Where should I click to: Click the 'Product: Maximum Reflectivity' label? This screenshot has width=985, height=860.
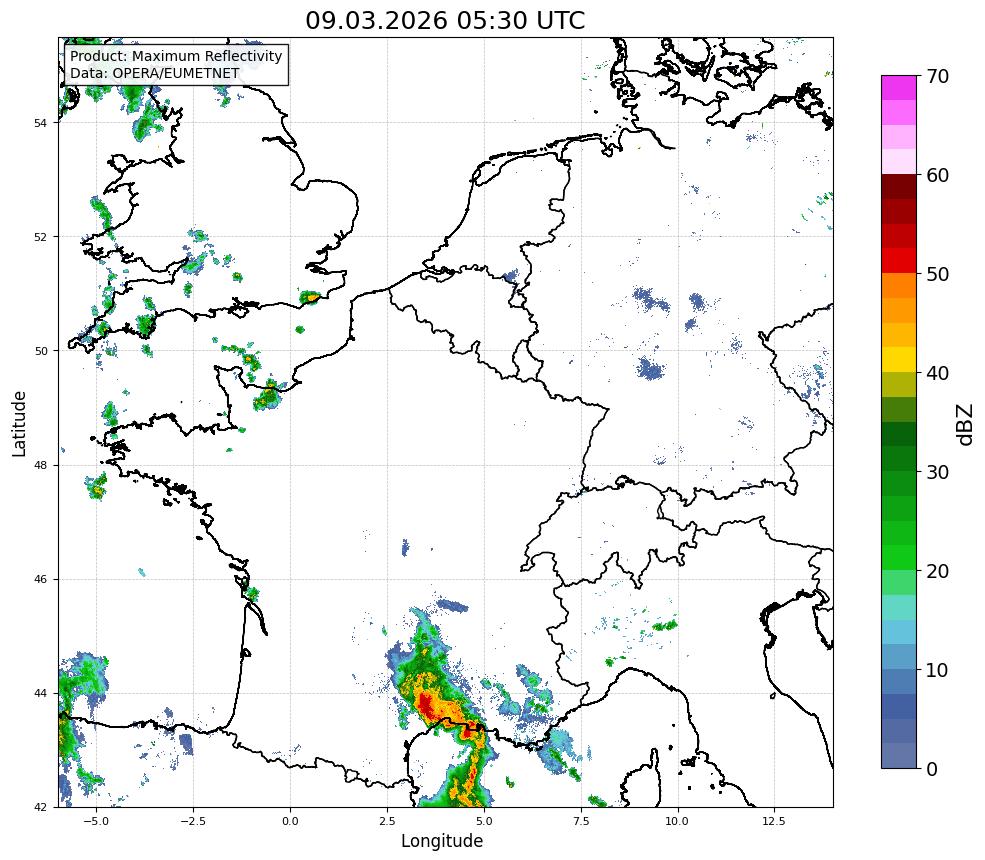click(176, 57)
